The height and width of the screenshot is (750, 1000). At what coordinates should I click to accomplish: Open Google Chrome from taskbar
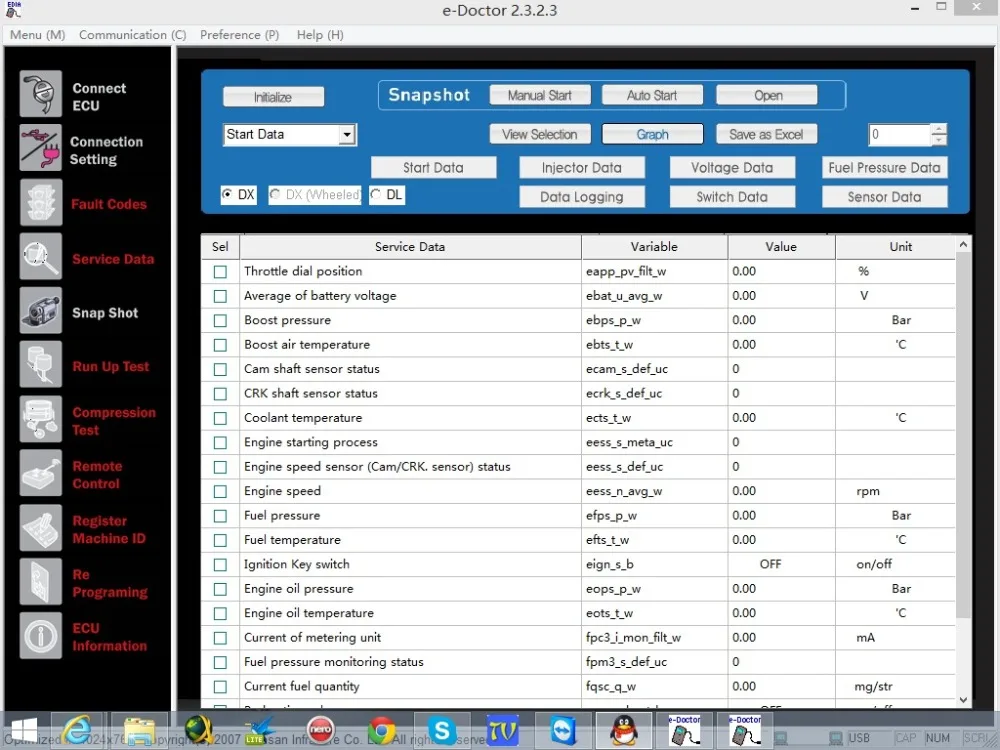(x=381, y=731)
